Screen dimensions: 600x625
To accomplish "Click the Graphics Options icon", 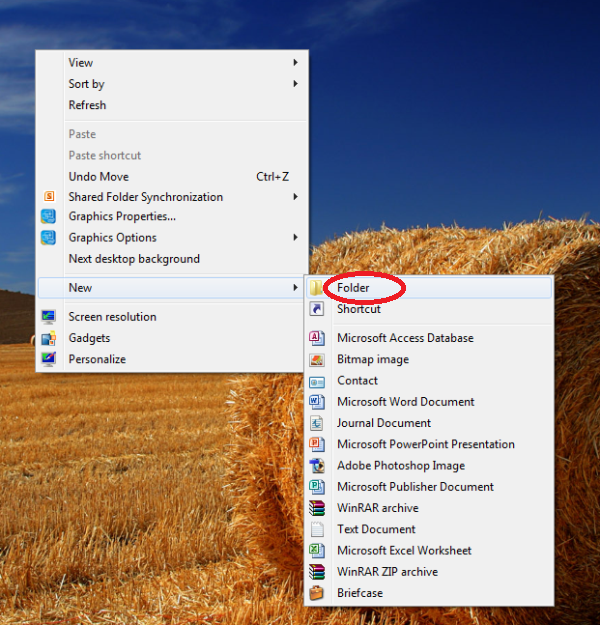I will [x=49, y=238].
